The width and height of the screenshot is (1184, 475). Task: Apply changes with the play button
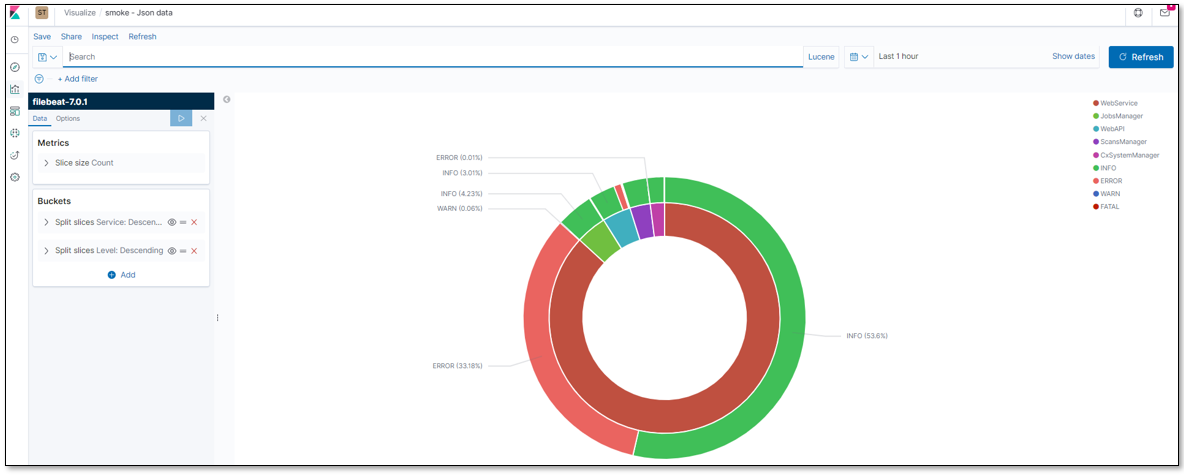click(181, 119)
